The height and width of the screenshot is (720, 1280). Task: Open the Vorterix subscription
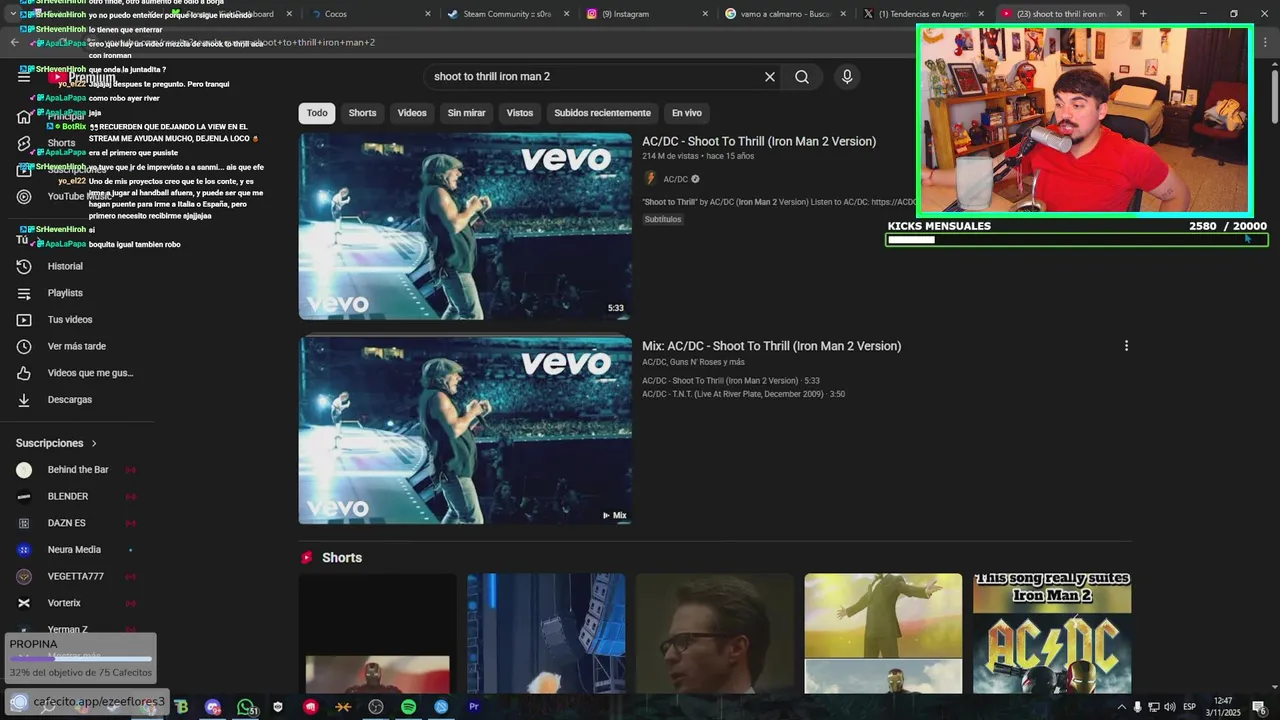tap(64, 603)
